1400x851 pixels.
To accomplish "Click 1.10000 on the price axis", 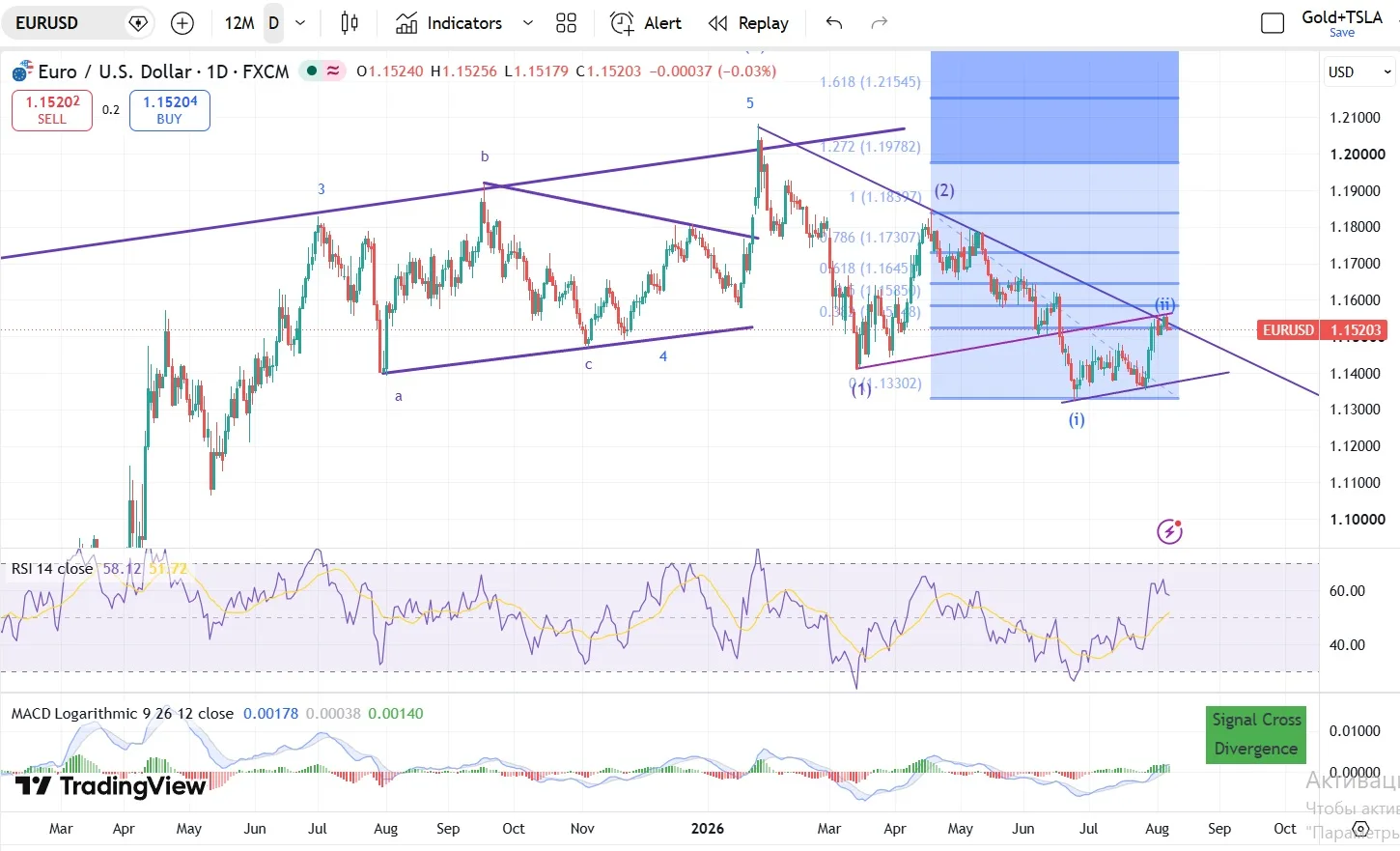I will 1357,520.
